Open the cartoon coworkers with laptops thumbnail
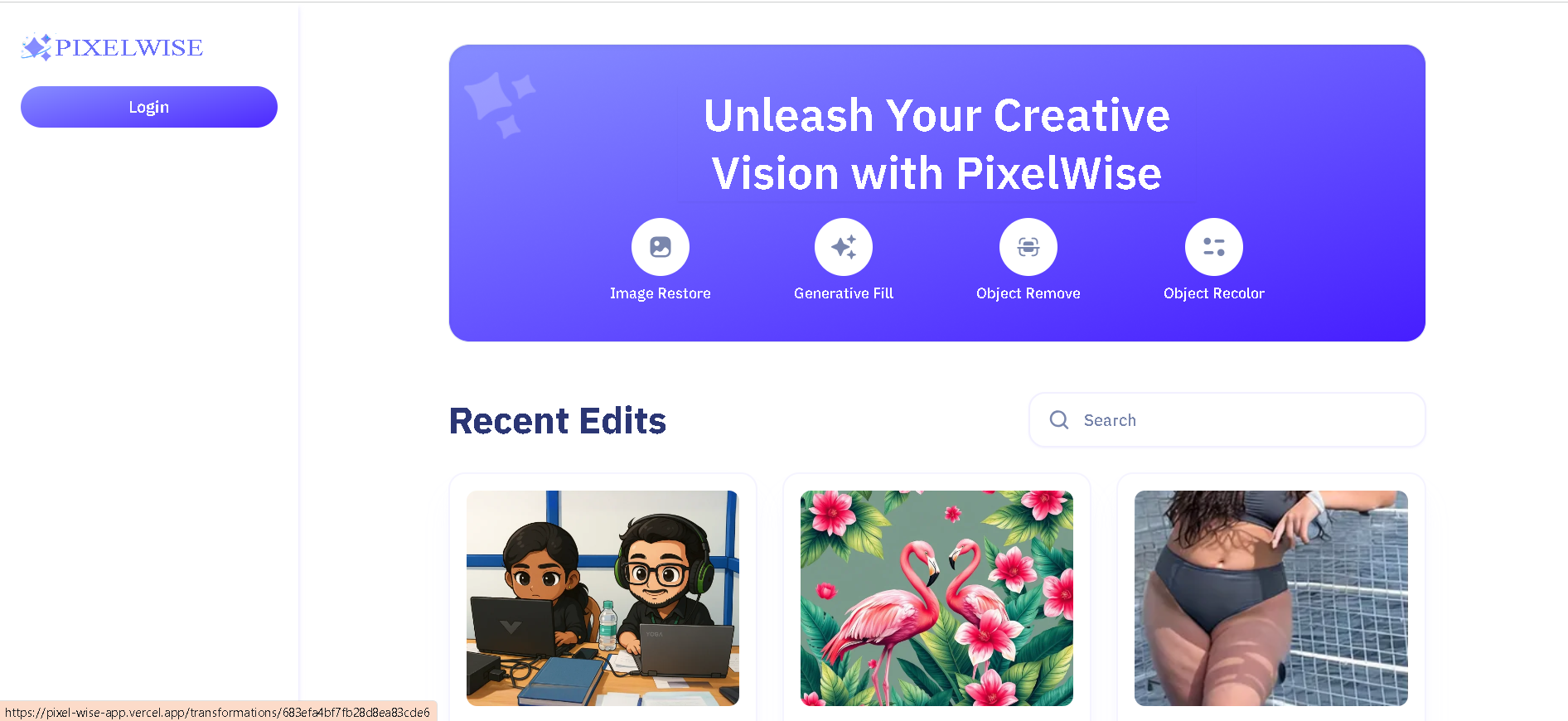Viewport: 1568px width, 721px height. click(603, 598)
